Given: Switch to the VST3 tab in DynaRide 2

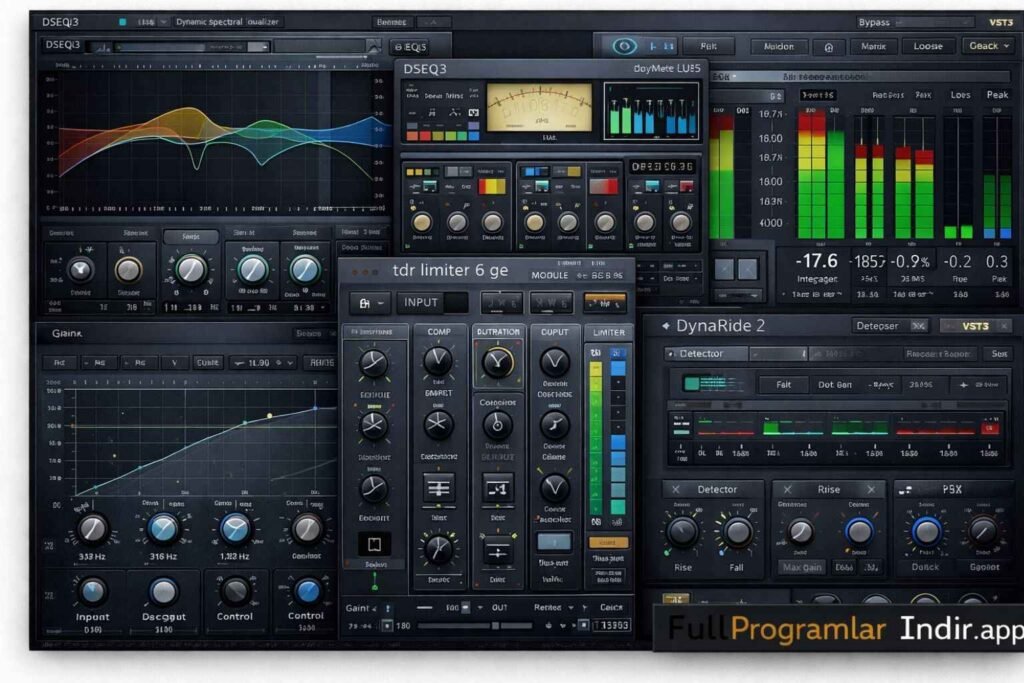Looking at the screenshot, I should (975, 326).
